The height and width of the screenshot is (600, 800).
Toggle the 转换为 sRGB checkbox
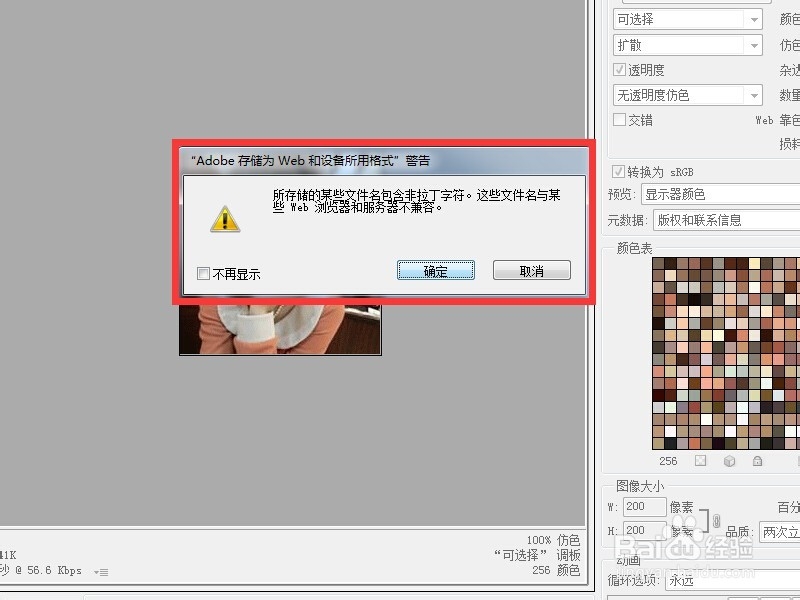pyautogui.click(x=618, y=171)
